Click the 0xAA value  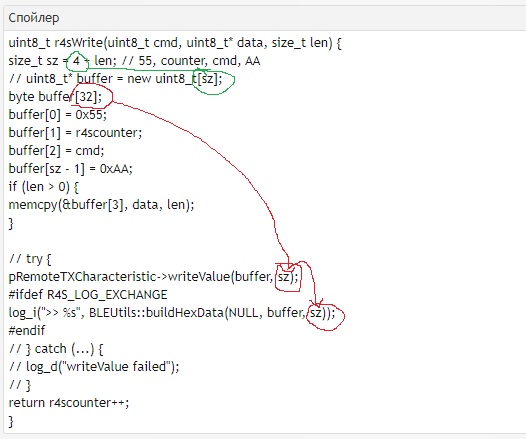point(114,169)
